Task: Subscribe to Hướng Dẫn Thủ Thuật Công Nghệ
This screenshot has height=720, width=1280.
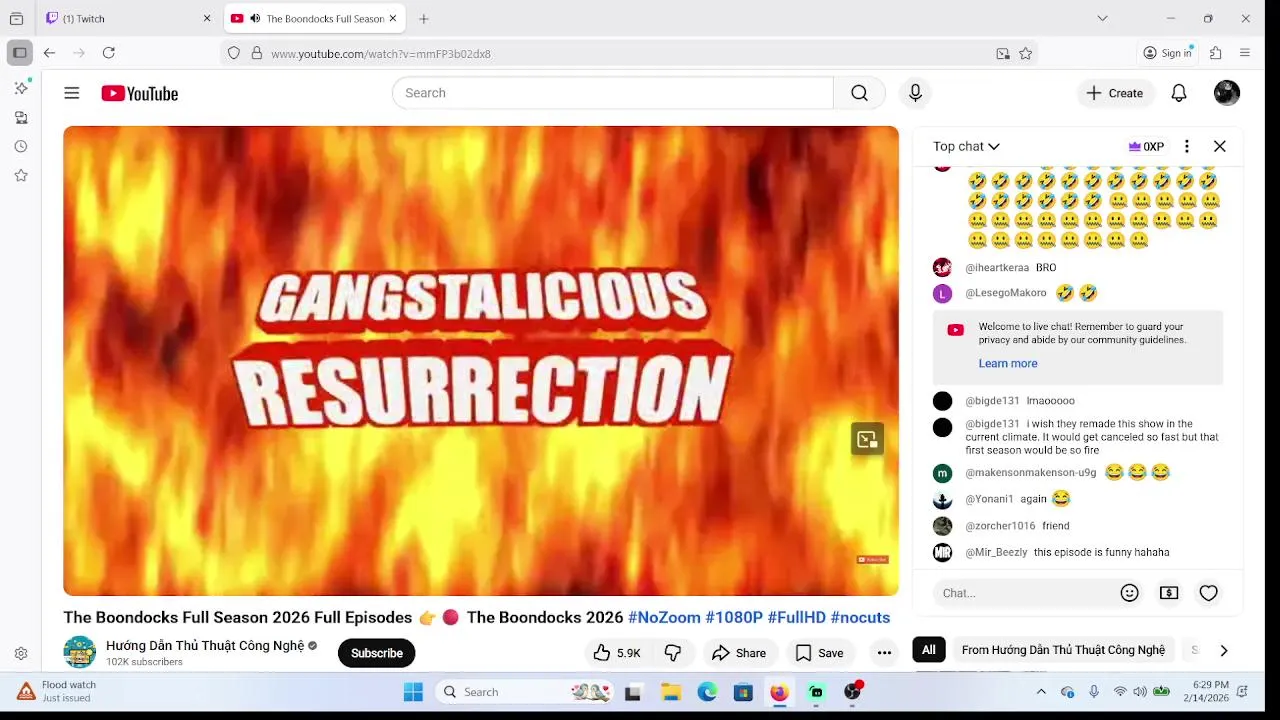Action: coord(377,653)
